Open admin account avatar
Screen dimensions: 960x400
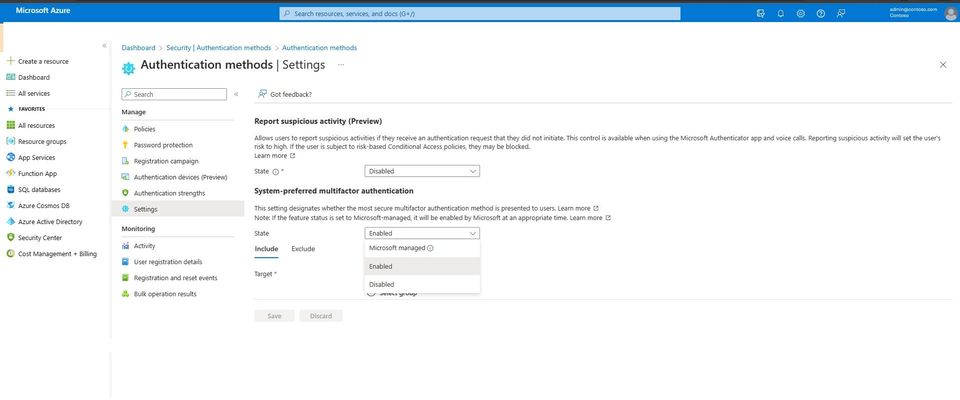pyautogui.click(x=950, y=13)
